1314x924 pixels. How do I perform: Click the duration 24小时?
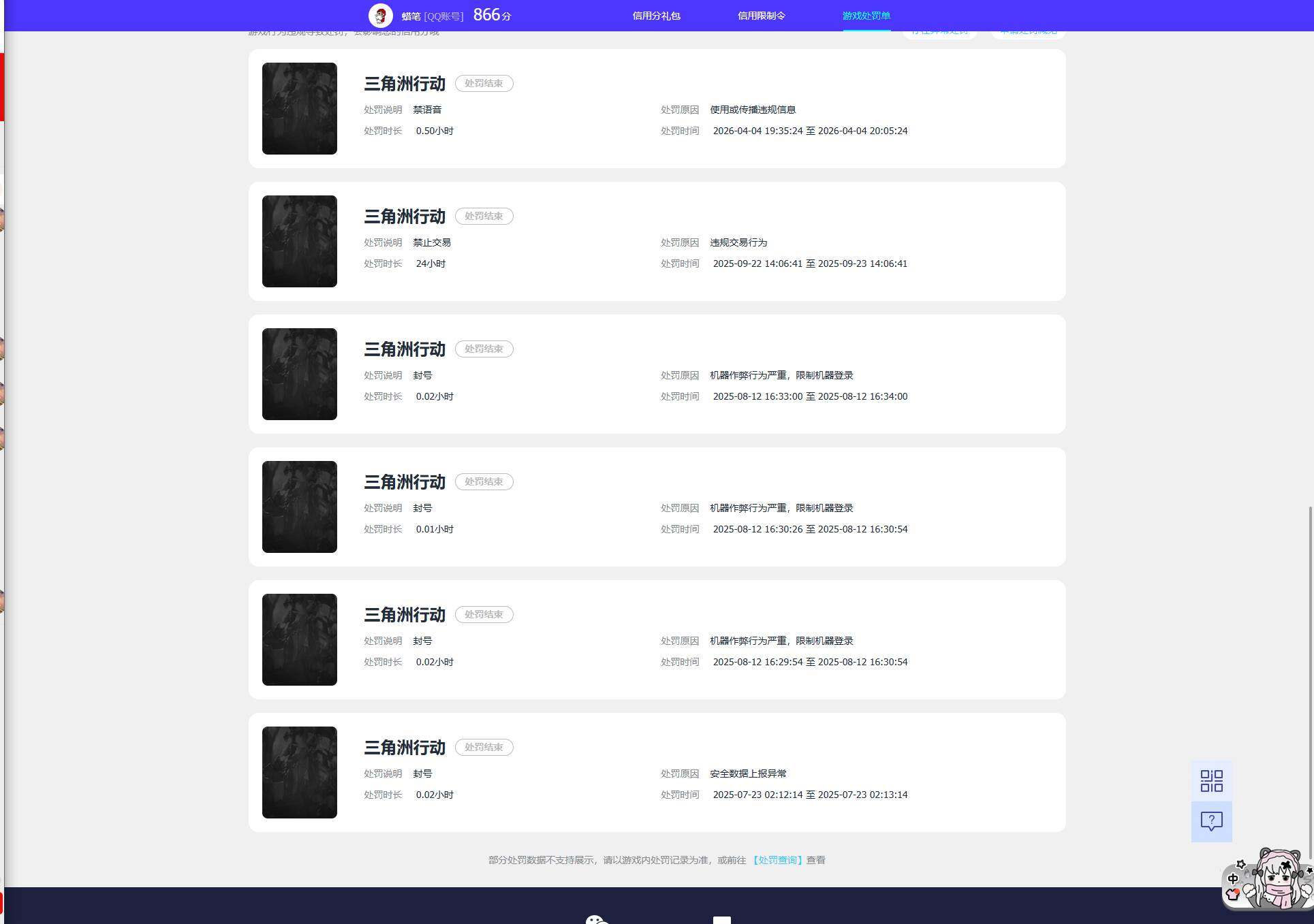[x=431, y=264]
